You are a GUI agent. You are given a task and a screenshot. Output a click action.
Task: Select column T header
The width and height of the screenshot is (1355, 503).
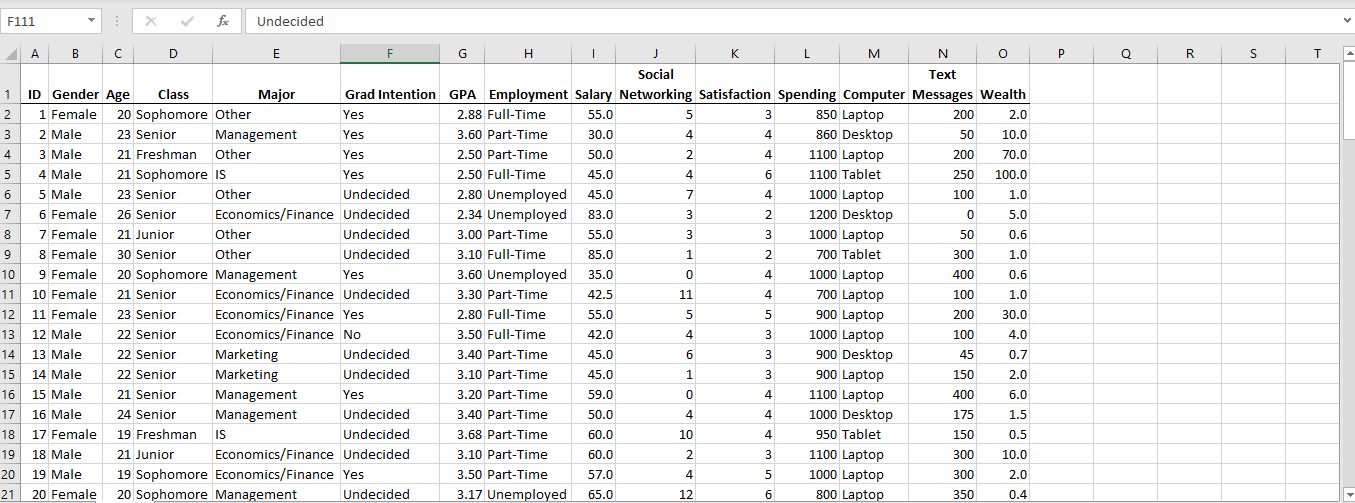(x=1317, y=54)
